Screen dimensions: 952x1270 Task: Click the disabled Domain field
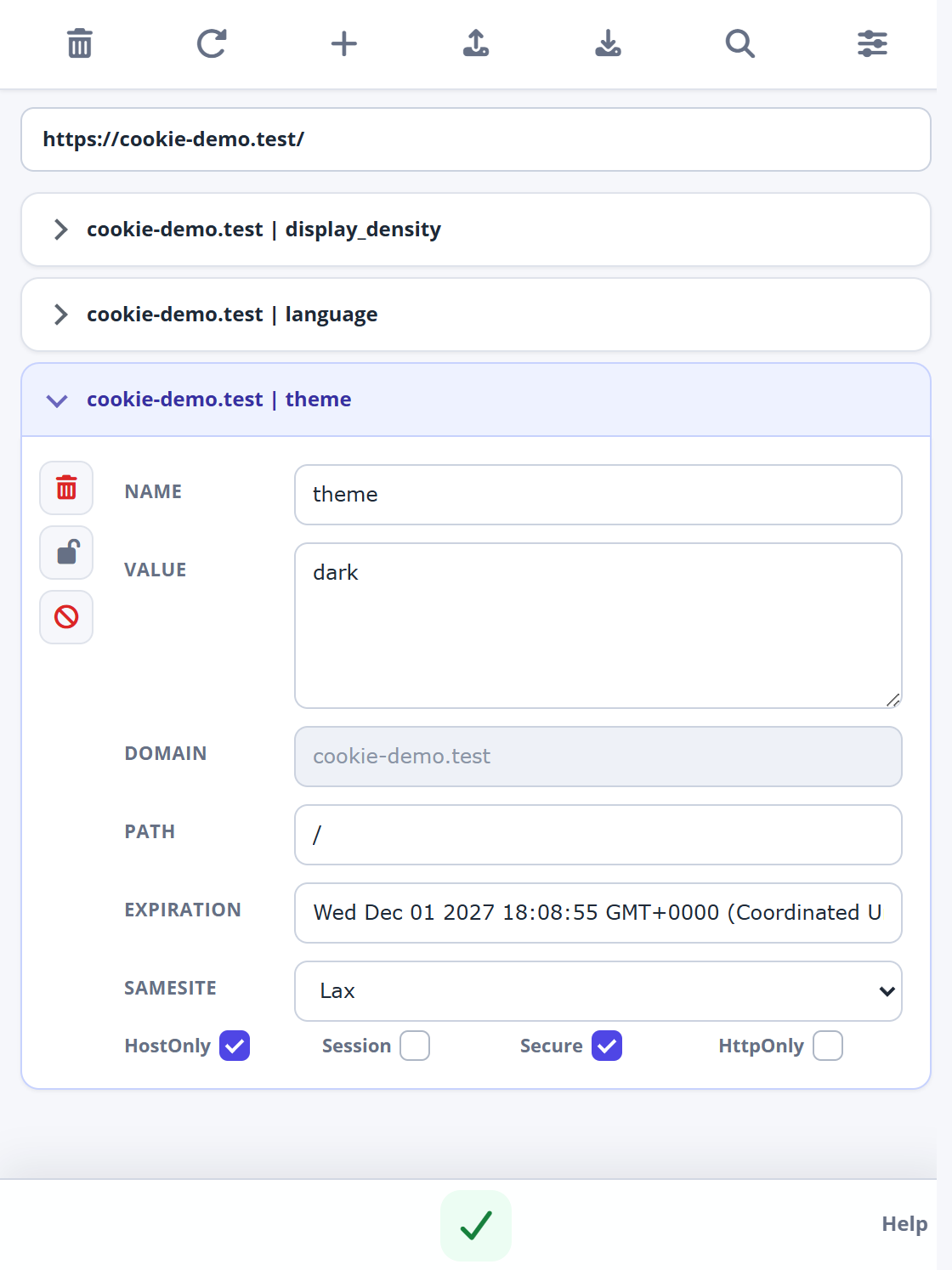(x=598, y=757)
